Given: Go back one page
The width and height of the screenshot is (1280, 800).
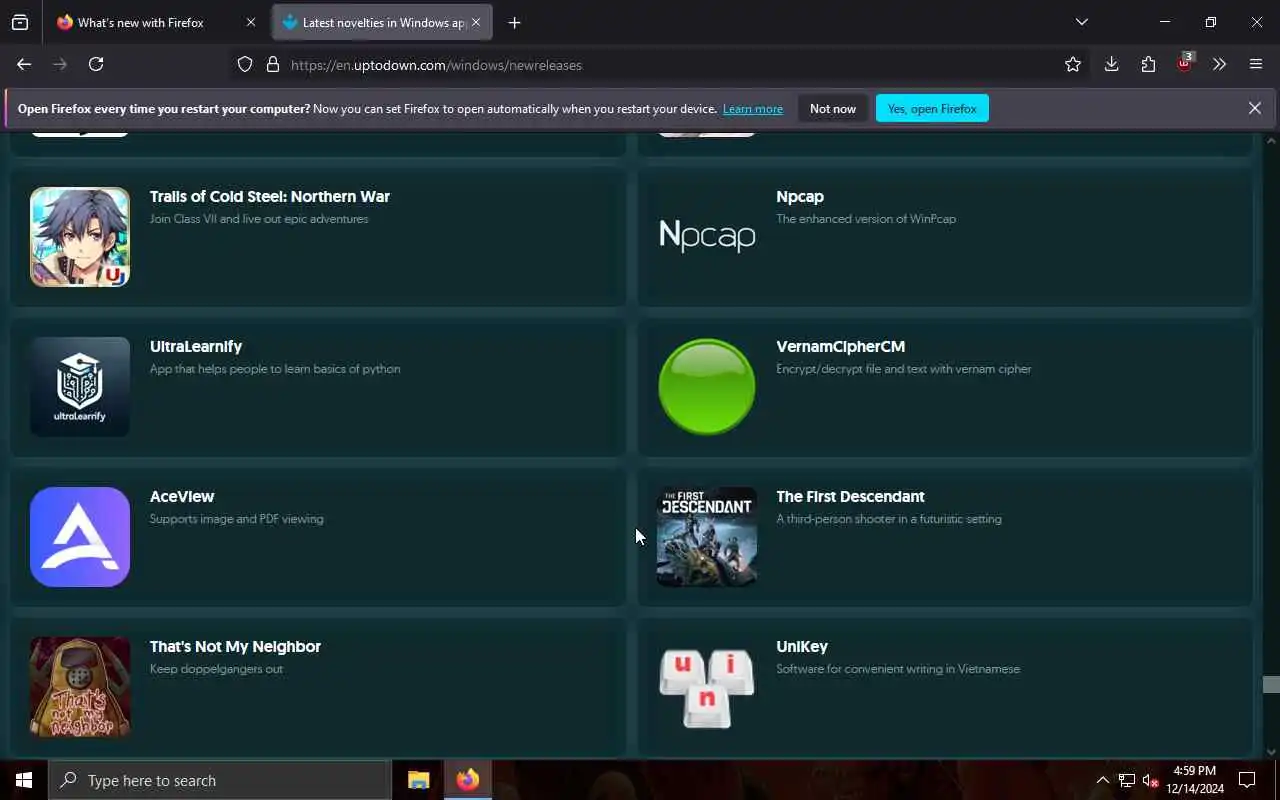Looking at the screenshot, I should pyautogui.click(x=24, y=64).
